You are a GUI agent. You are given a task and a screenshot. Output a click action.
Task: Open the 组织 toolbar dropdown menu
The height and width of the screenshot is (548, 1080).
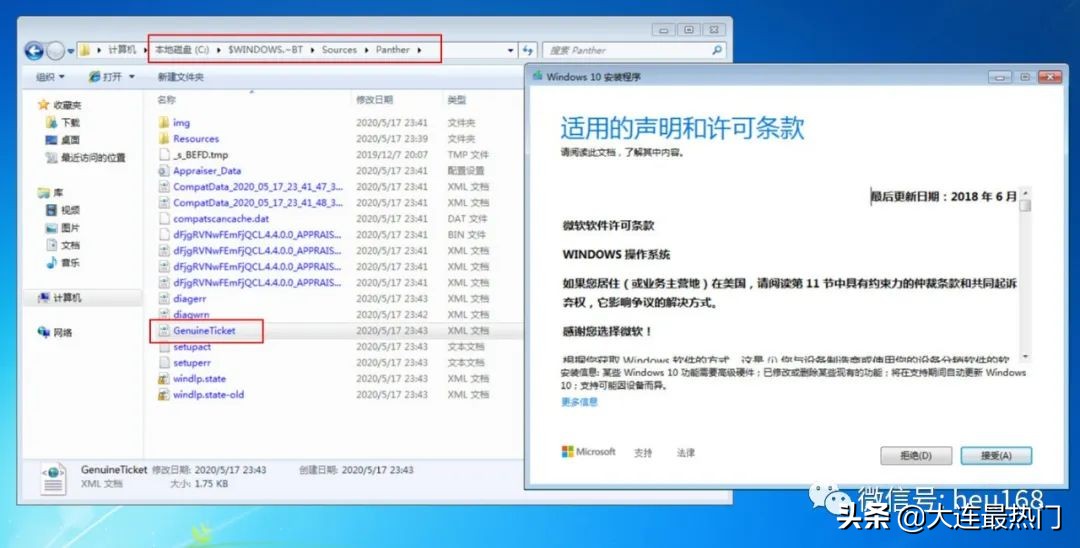(x=50, y=77)
